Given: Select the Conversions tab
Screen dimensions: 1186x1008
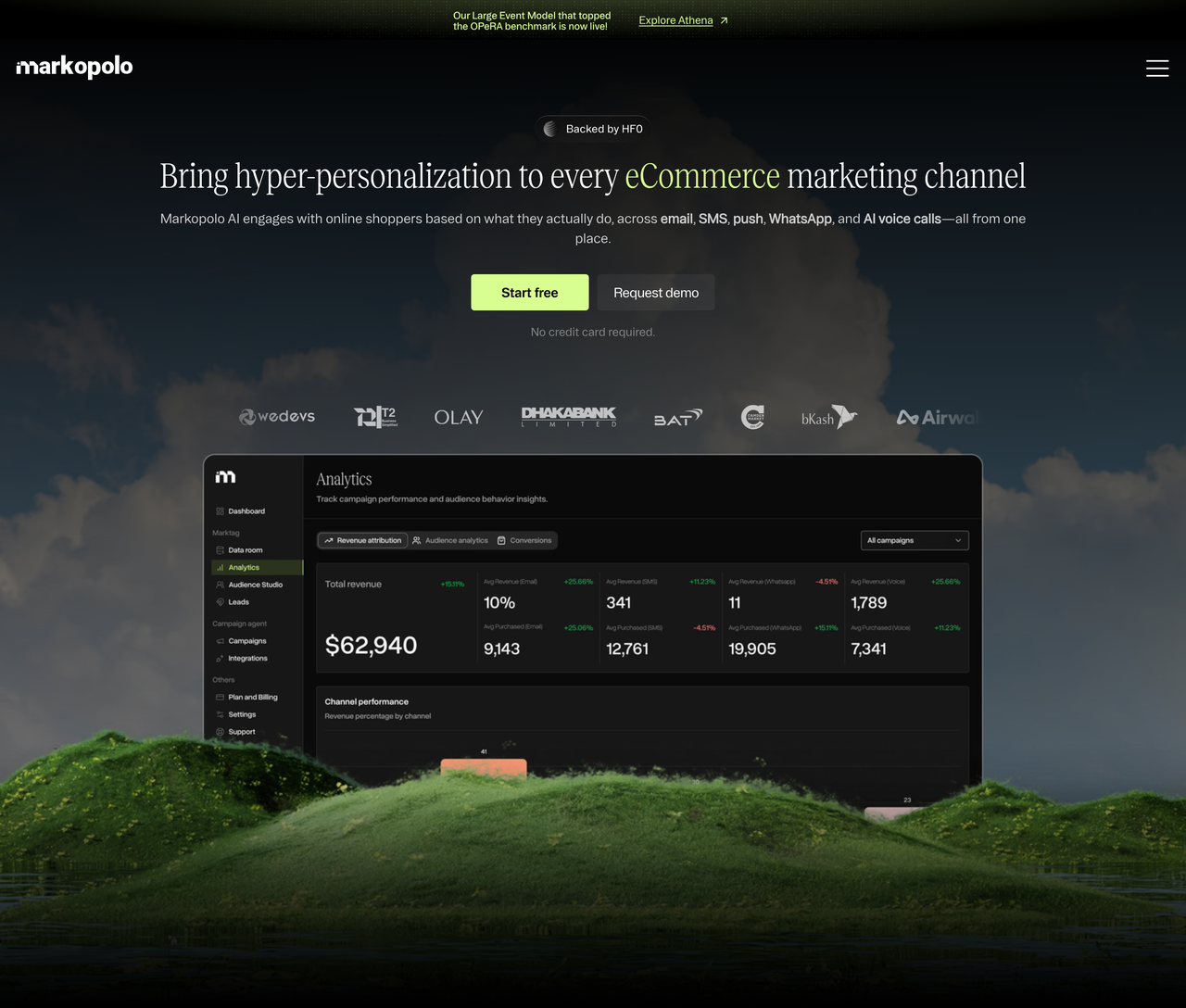Looking at the screenshot, I should point(524,540).
